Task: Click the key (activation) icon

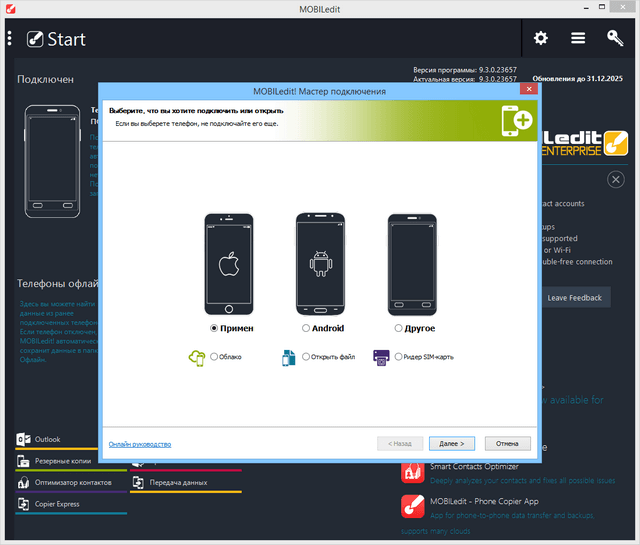Action: pos(615,38)
